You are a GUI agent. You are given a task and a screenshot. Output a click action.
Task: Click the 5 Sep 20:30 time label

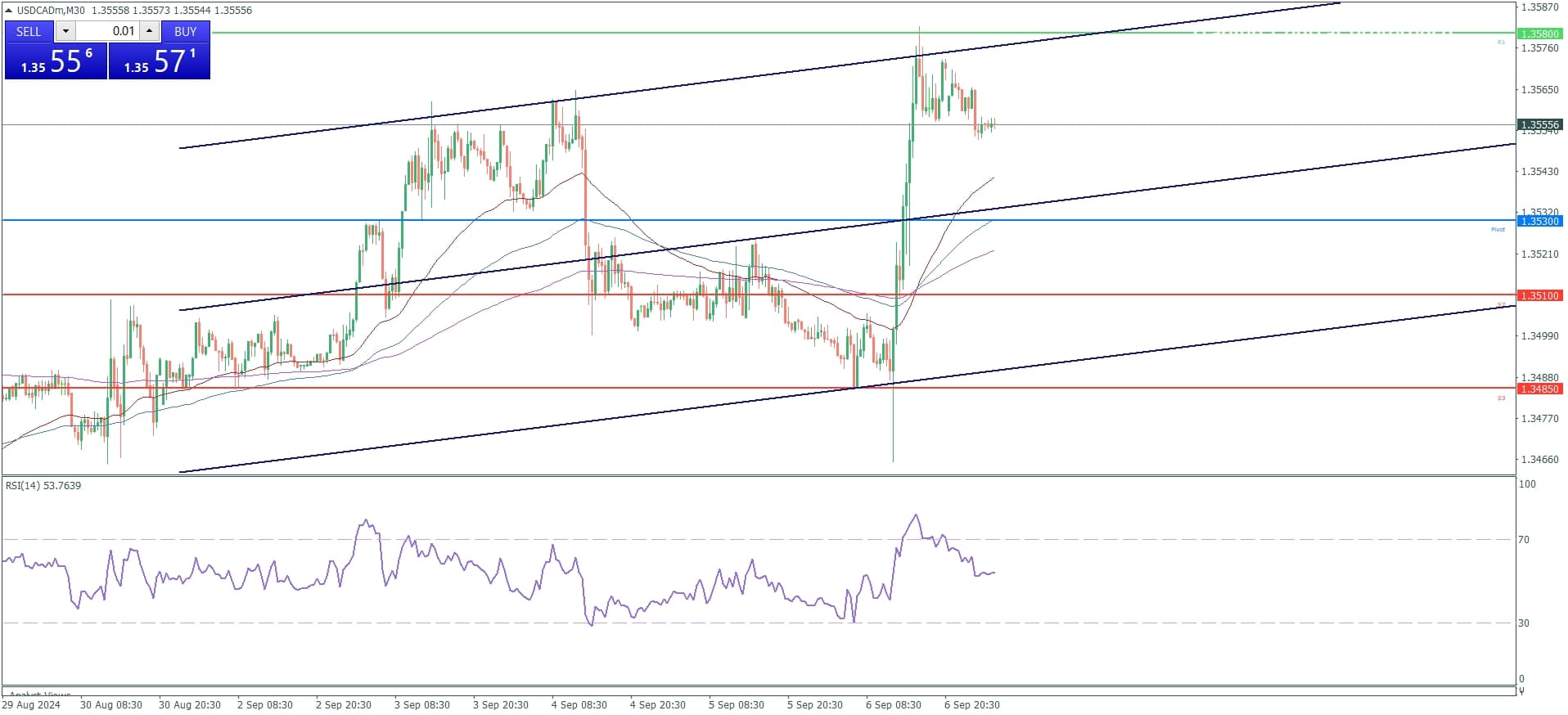[814, 705]
